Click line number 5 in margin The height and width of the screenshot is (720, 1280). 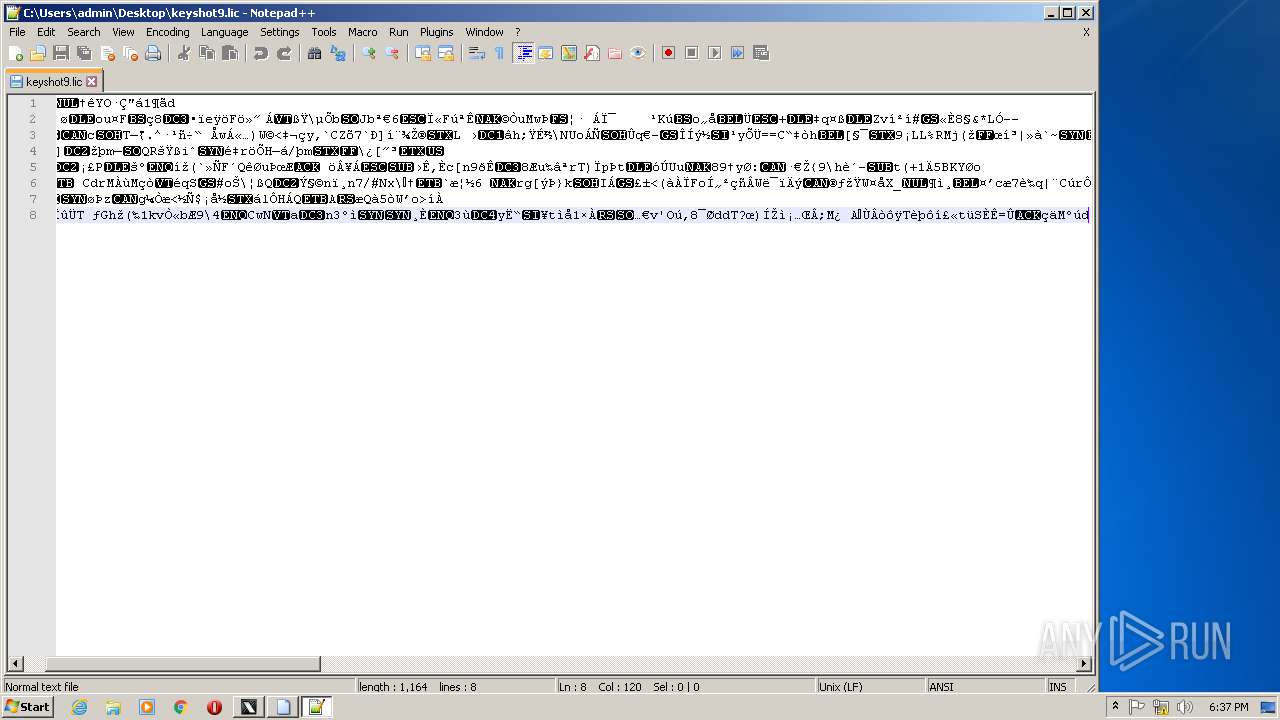click(33, 167)
